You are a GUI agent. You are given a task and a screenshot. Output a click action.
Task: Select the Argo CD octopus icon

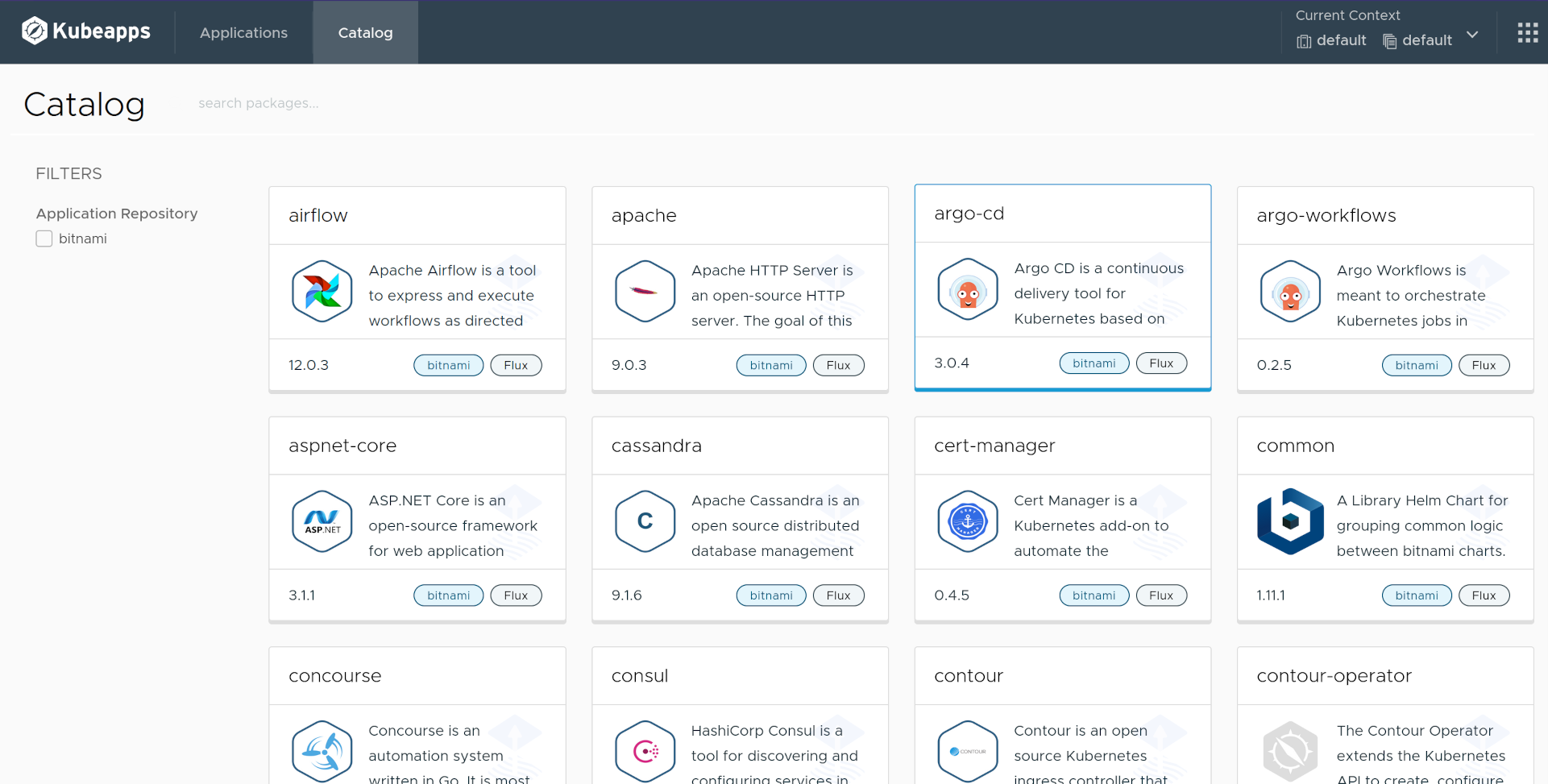[967, 289]
